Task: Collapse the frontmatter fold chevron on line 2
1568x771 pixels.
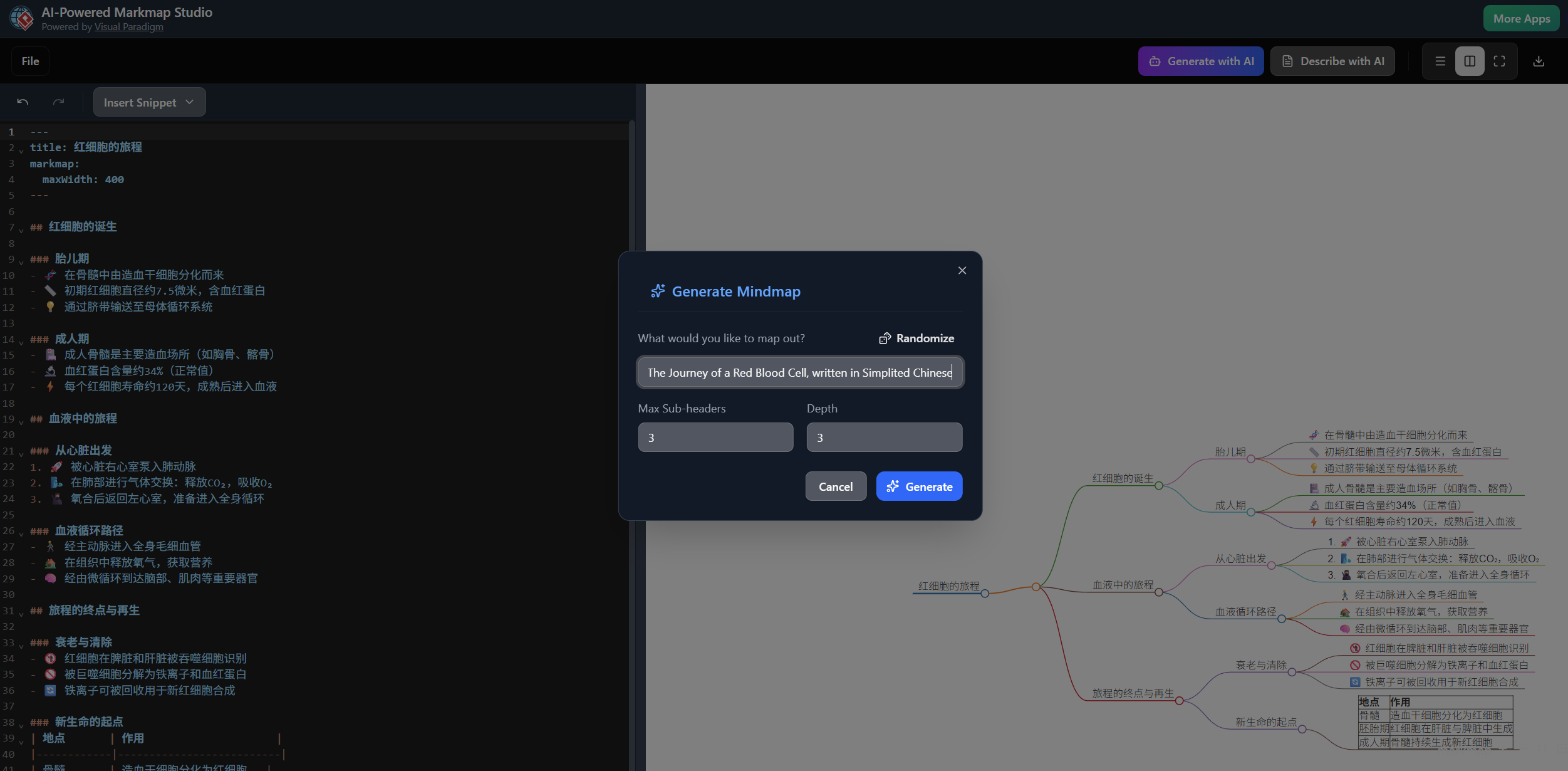Action: tap(21, 150)
